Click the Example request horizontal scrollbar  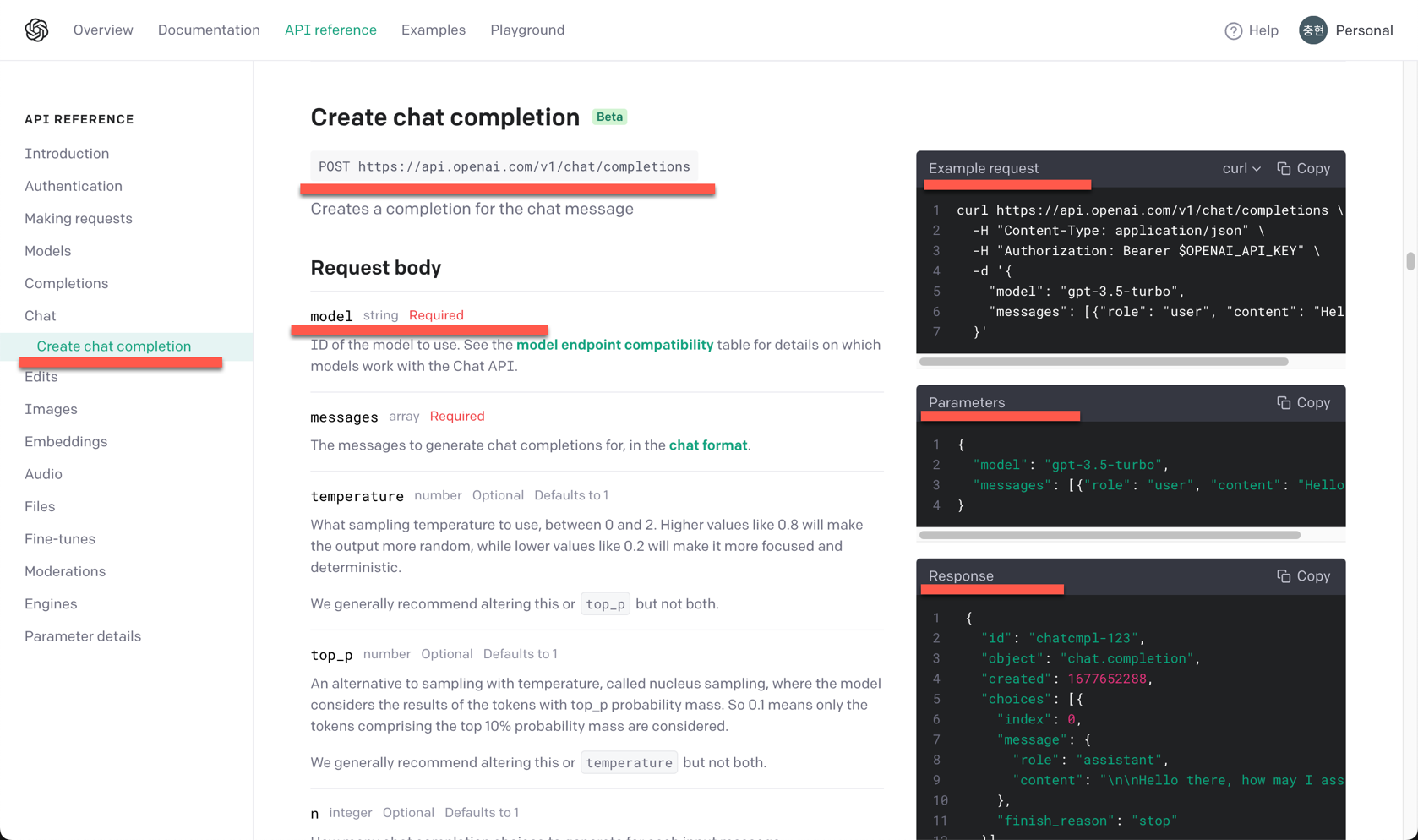1103,362
